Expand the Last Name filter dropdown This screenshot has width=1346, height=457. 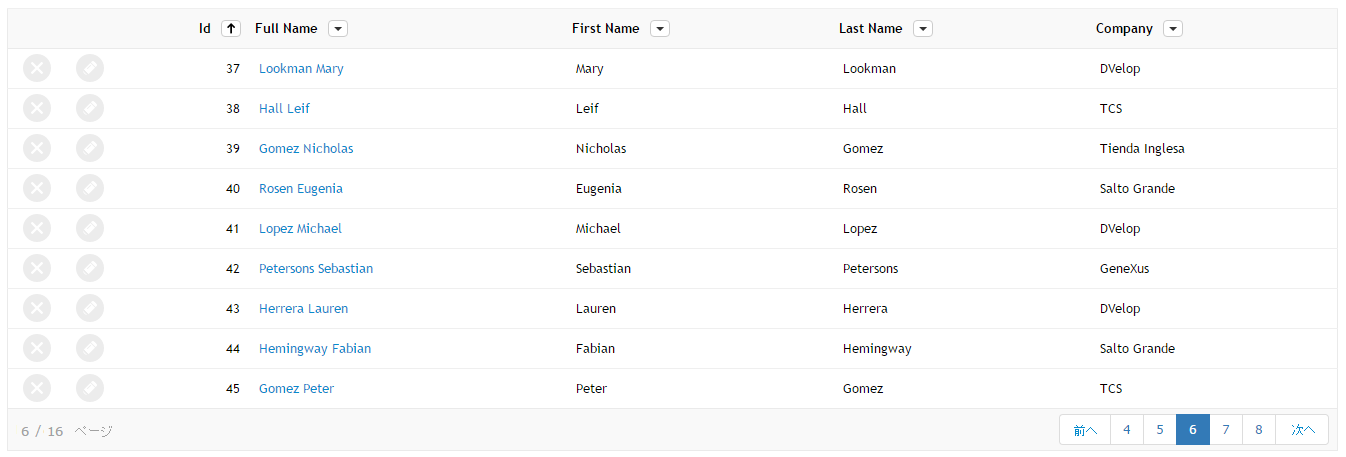point(923,29)
